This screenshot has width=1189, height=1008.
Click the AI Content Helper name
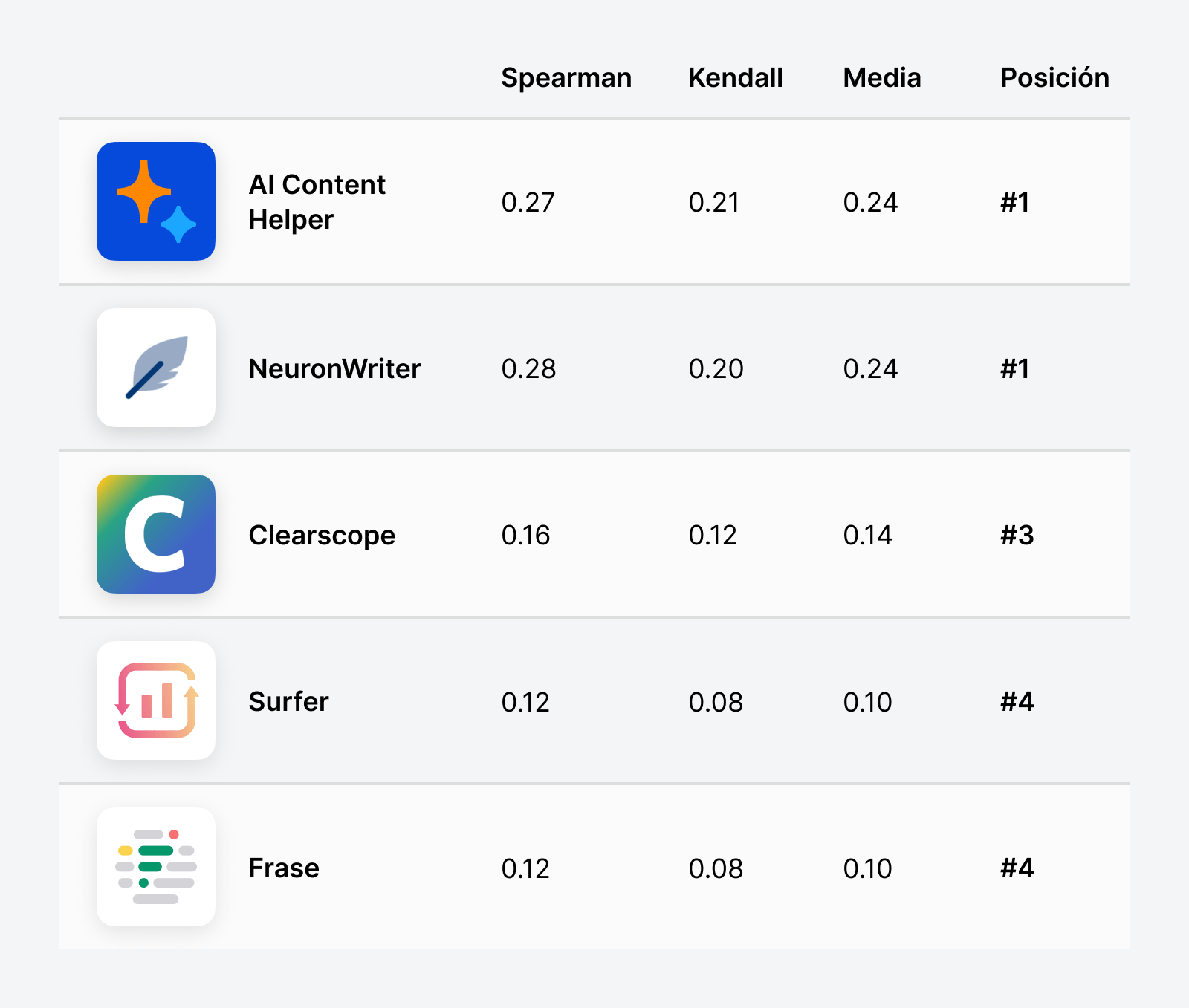point(317,202)
